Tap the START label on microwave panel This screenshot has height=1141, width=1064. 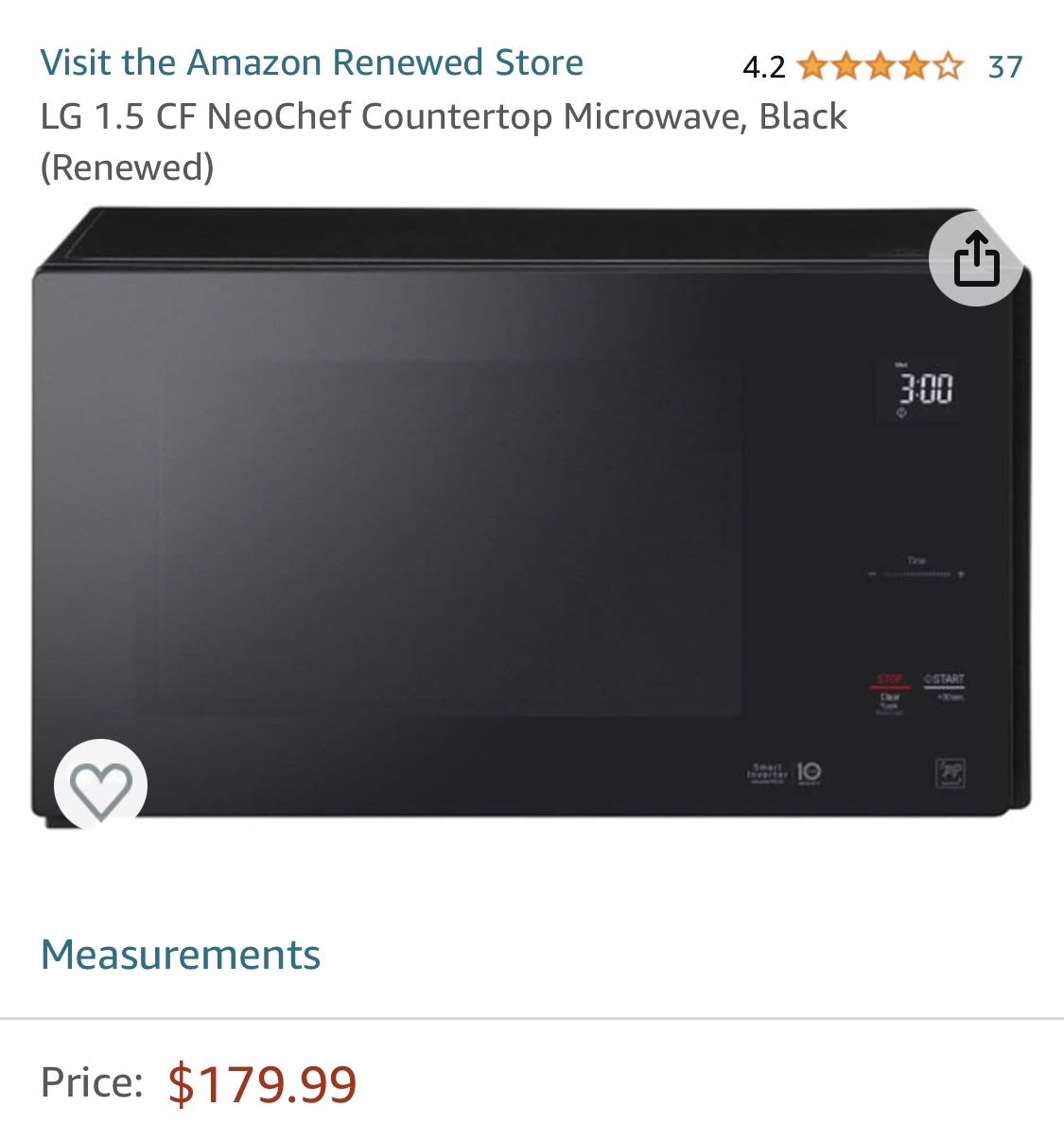944,679
